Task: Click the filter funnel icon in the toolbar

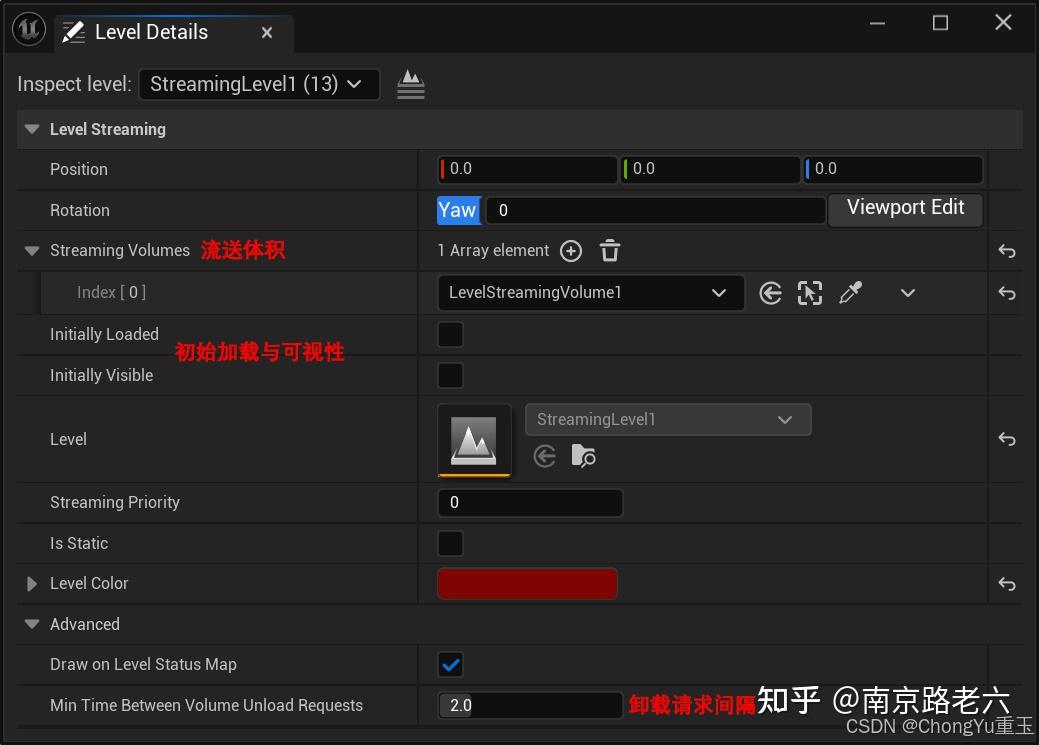Action: pyautogui.click(x=410, y=84)
